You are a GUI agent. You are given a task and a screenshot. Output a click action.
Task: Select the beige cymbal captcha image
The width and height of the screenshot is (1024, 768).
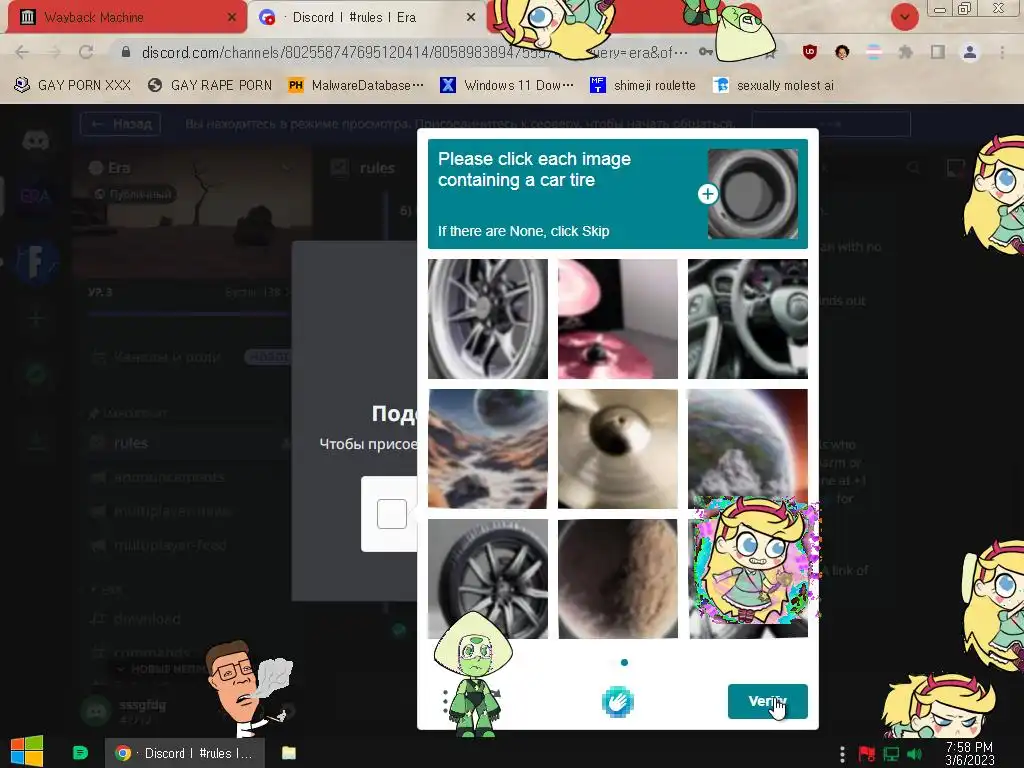pyautogui.click(x=618, y=449)
